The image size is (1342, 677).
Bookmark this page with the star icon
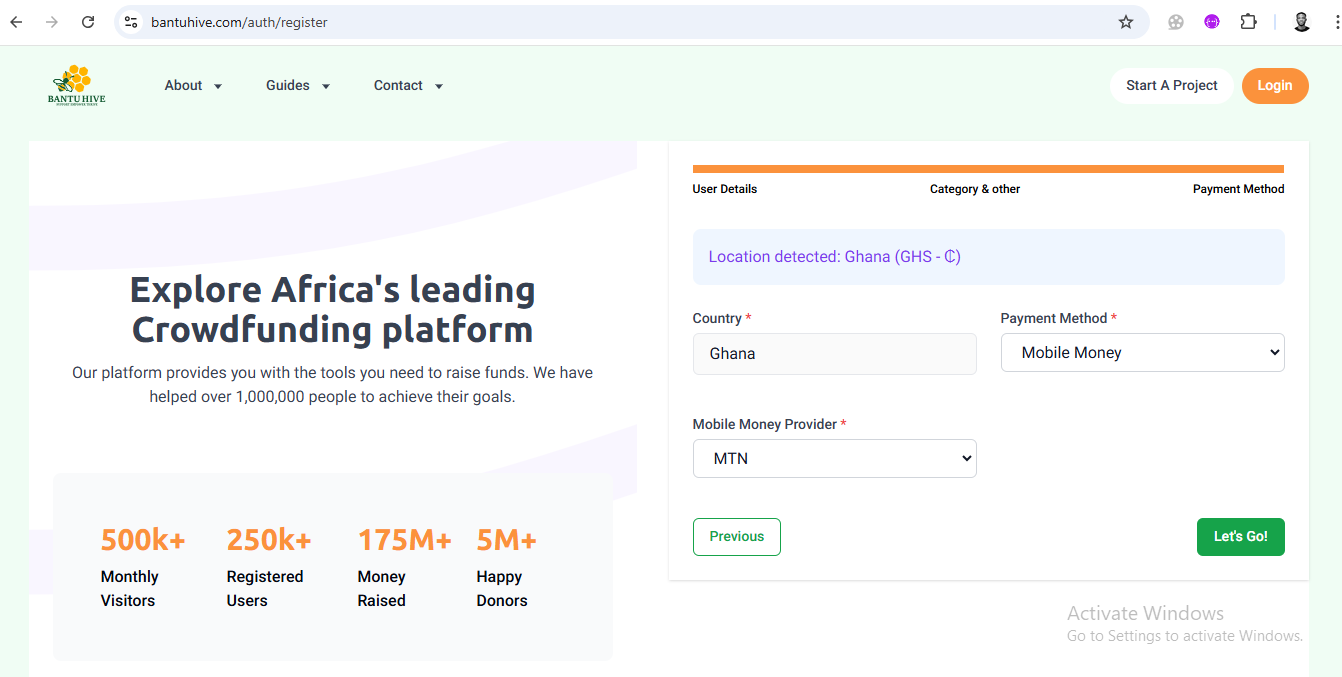point(1126,22)
